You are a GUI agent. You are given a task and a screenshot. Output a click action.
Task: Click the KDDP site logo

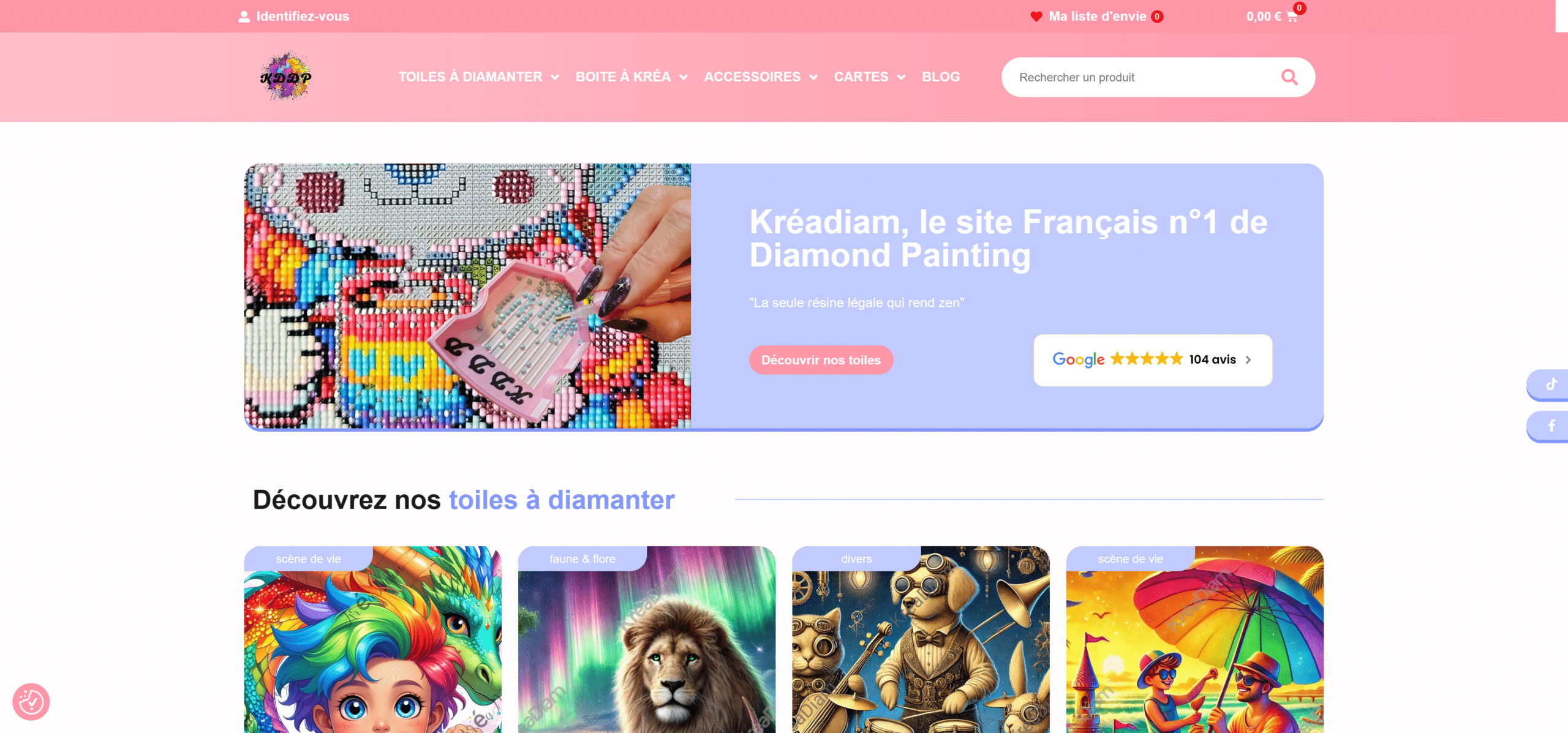pyautogui.click(x=286, y=77)
